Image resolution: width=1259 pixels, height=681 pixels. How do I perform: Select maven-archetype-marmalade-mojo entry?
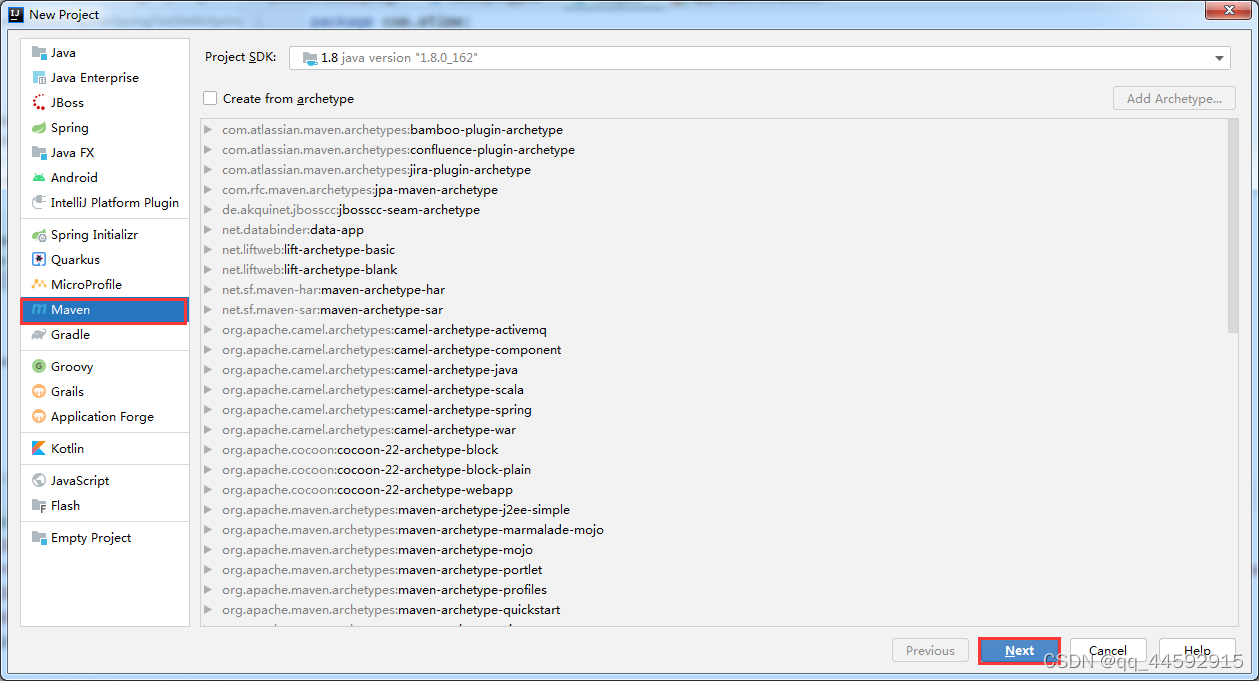coord(413,530)
